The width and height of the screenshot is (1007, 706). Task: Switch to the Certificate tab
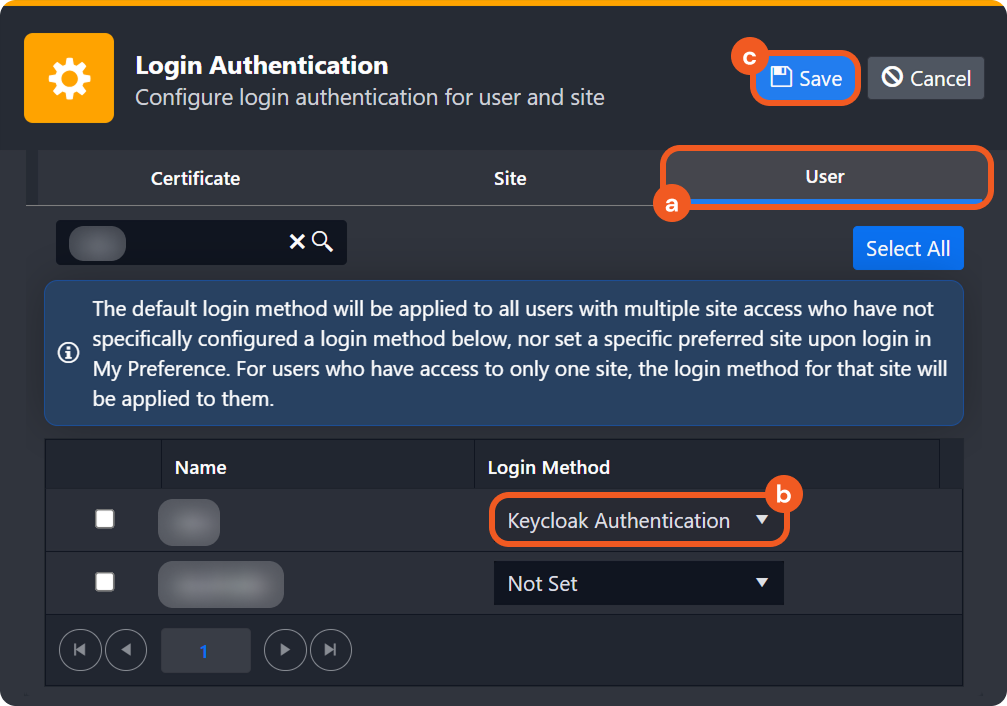coord(196,179)
